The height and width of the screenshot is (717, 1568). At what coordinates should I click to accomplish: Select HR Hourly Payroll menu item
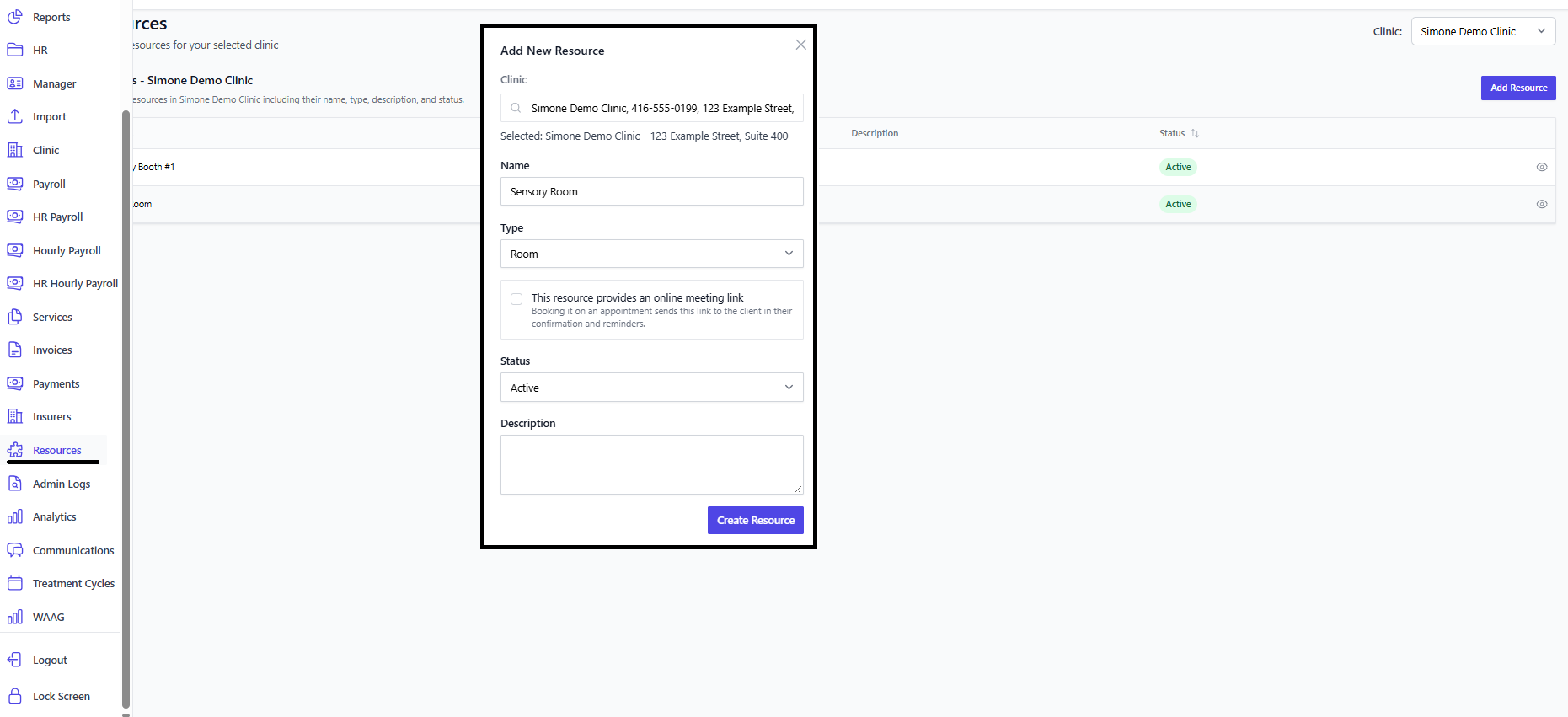coord(75,283)
